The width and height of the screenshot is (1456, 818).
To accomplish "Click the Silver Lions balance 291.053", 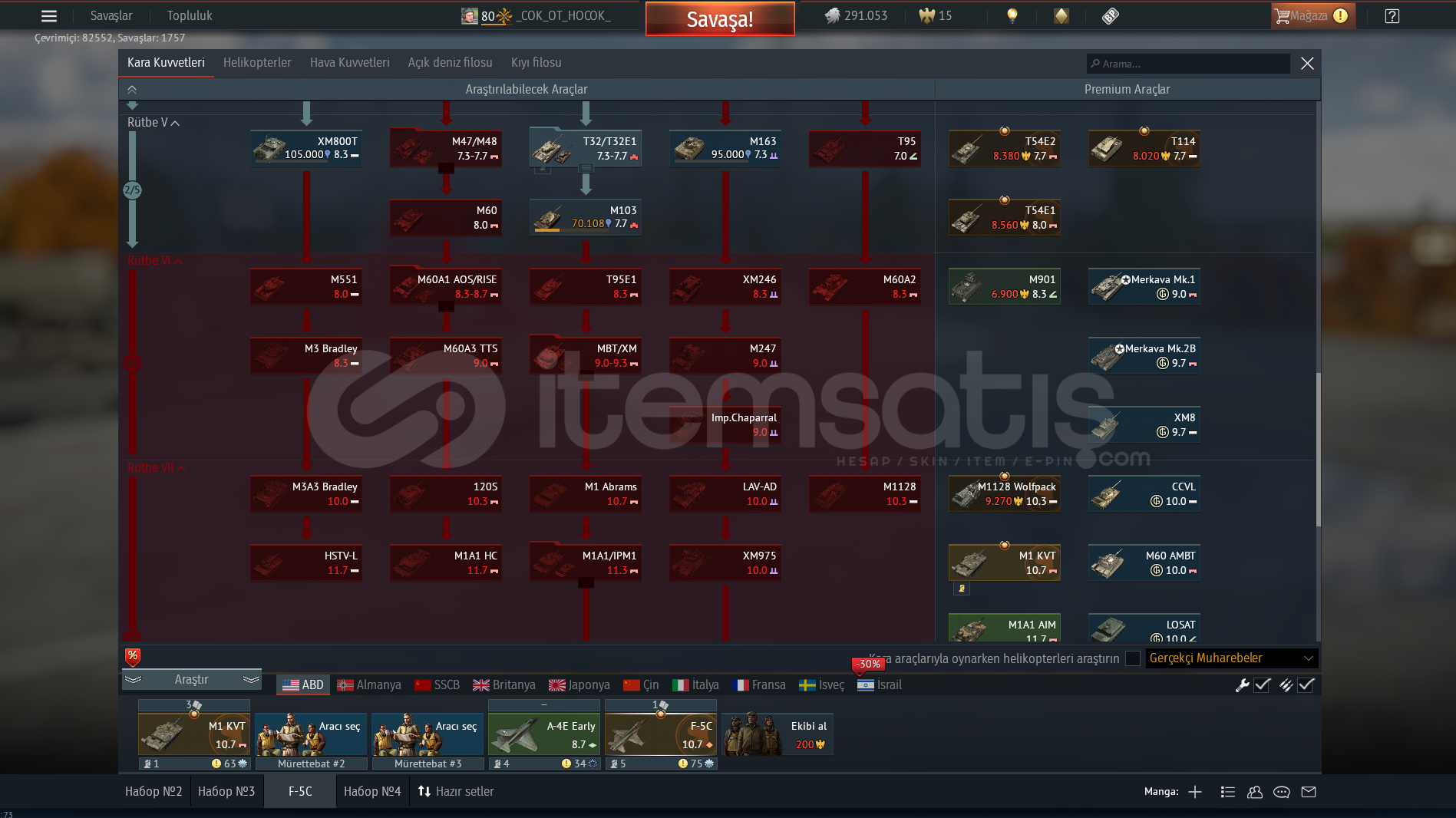I will pos(856,15).
